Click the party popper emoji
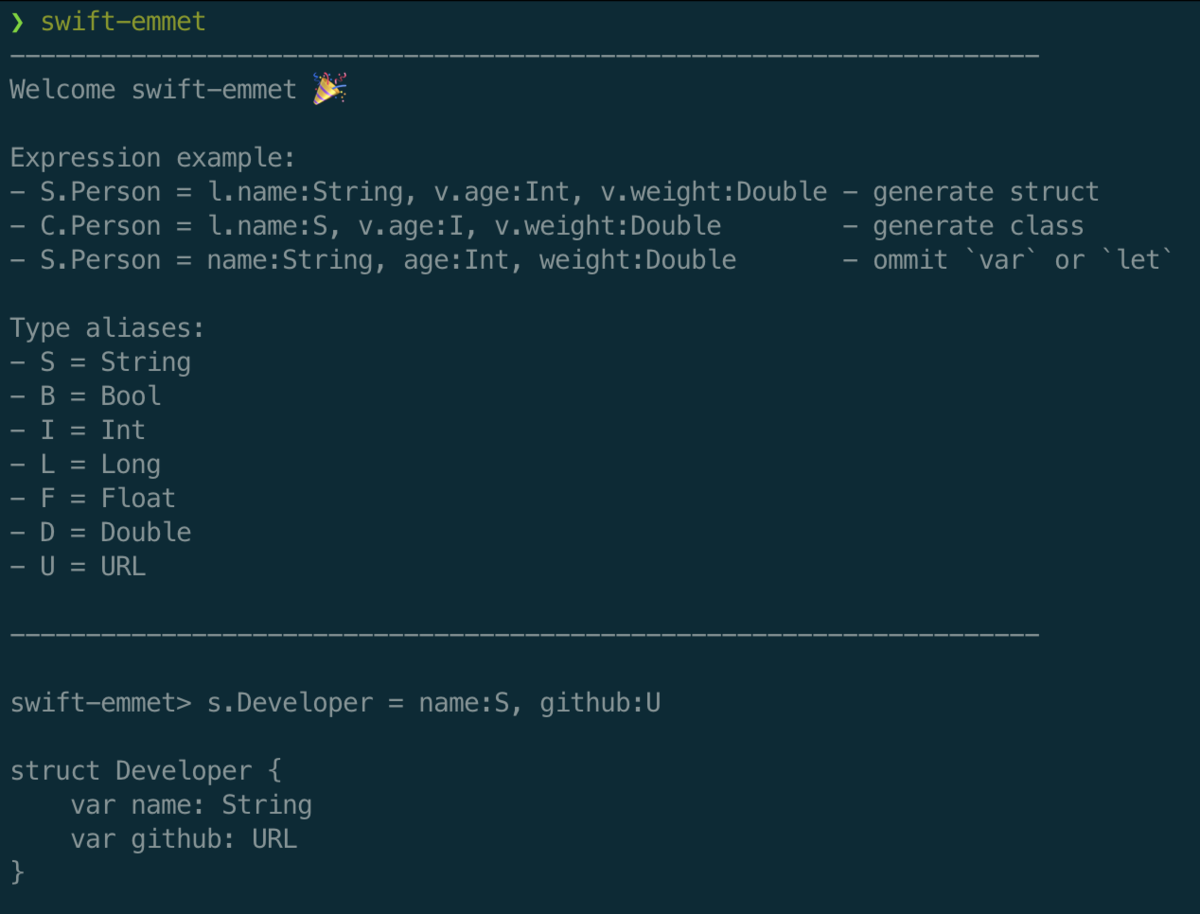Viewport: 1200px width, 914px height. 329,89
